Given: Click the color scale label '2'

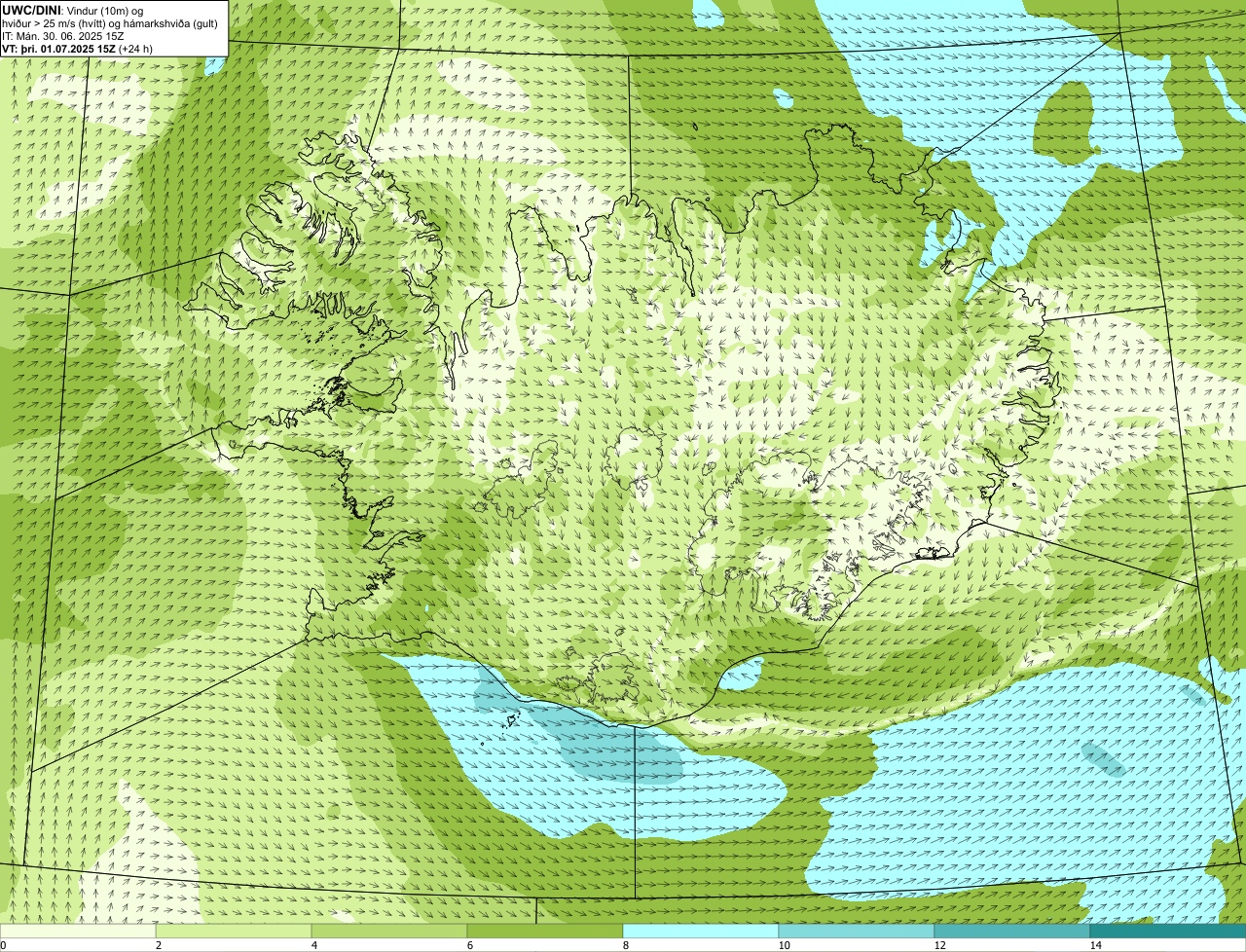Looking at the screenshot, I should click(x=159, y=945).
